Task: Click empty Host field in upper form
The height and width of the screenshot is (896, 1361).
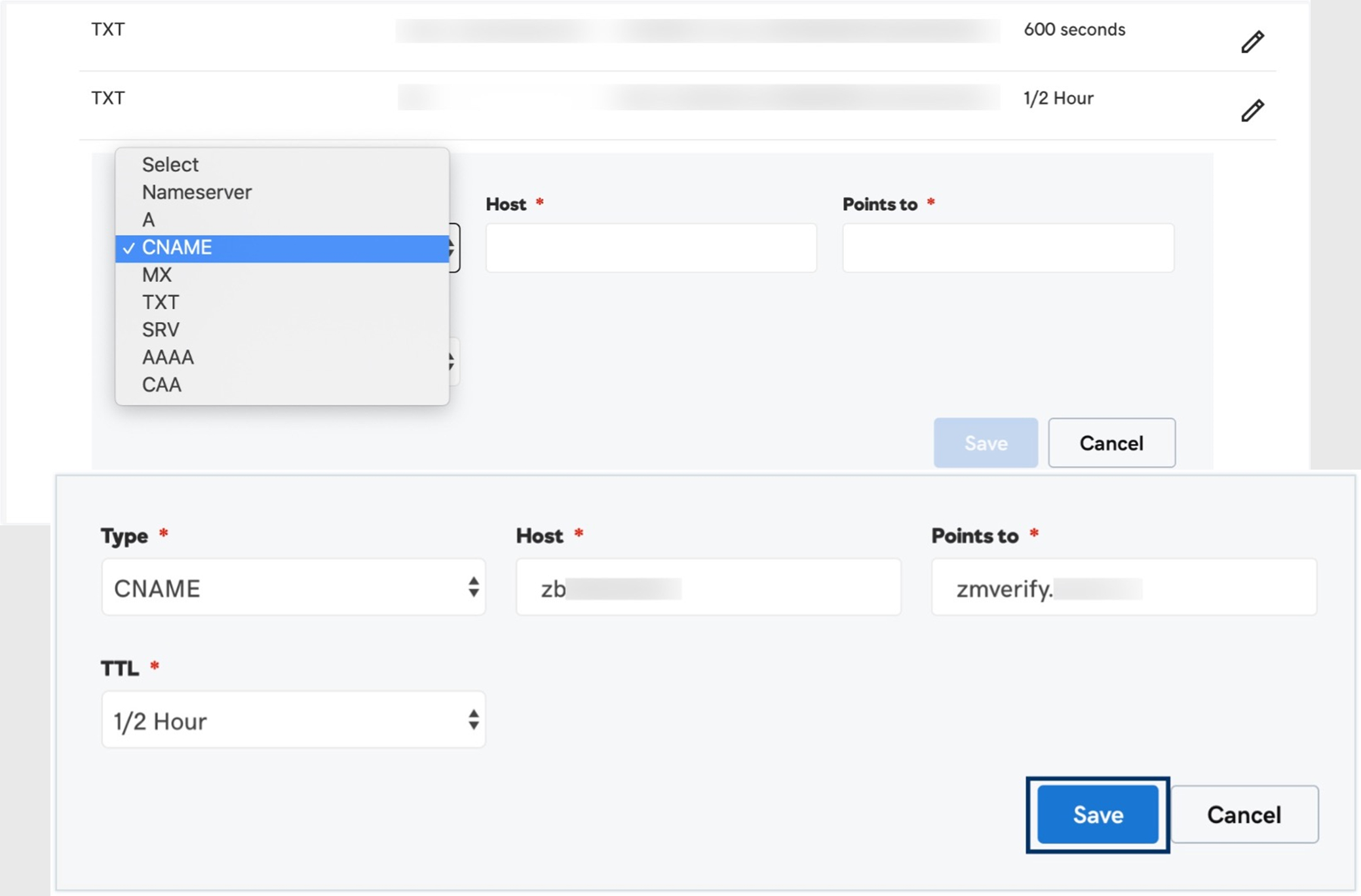Action: (x=651, y=248)
